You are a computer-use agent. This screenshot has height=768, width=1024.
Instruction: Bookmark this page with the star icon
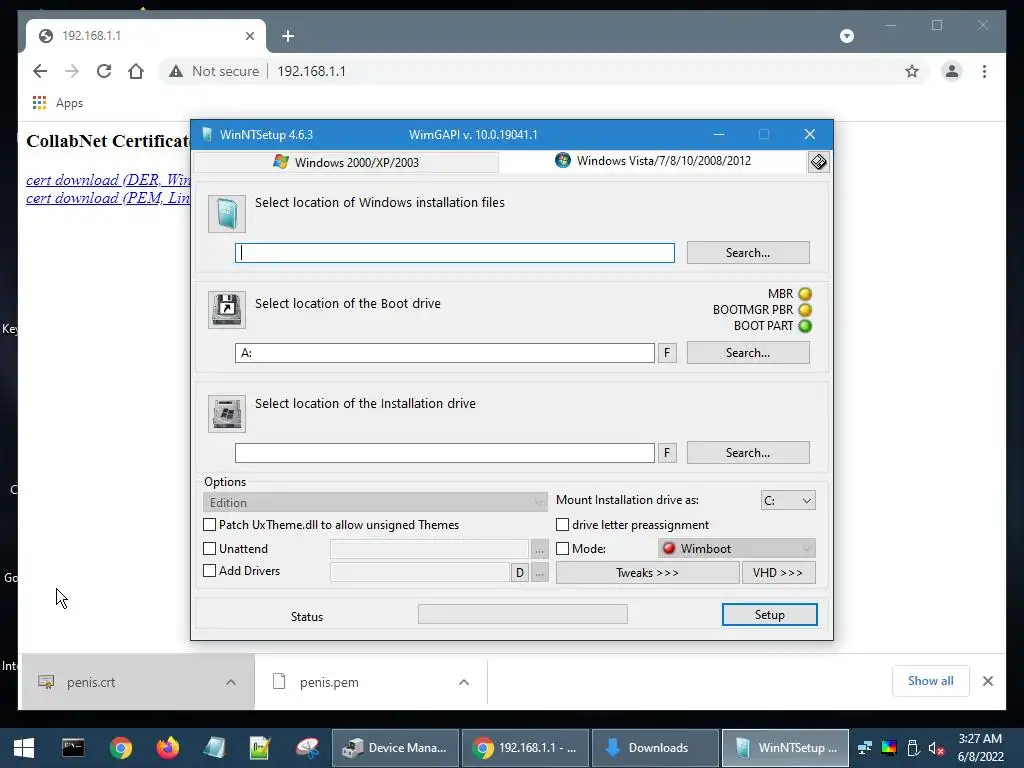[x=912, y=71]
